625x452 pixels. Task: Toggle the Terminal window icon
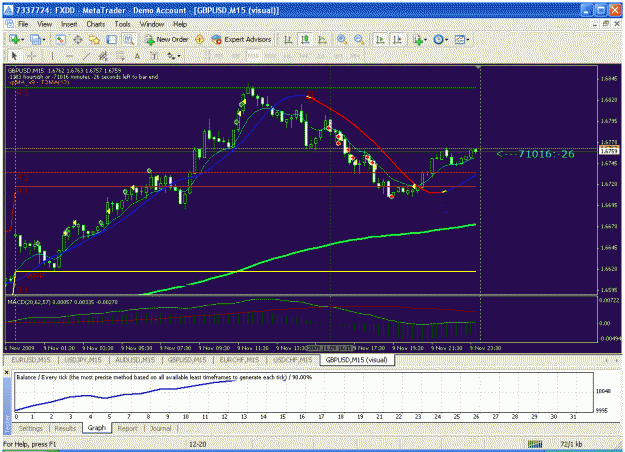112,39
